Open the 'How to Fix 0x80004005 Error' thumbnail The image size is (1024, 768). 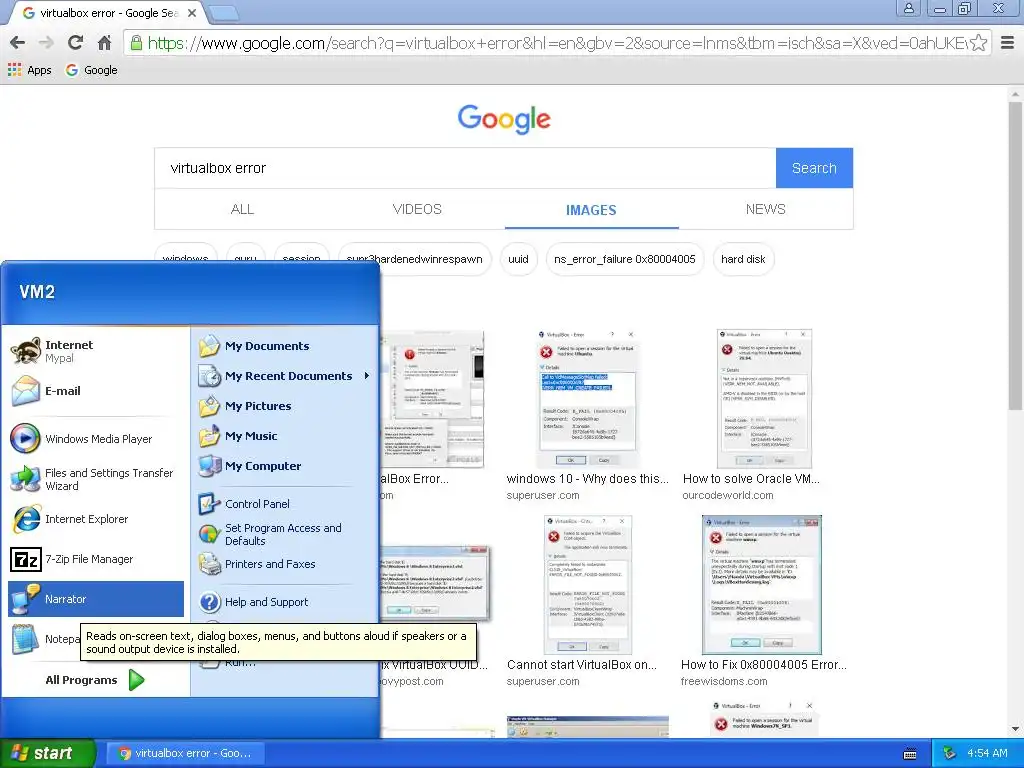click(x=761, y=585)
